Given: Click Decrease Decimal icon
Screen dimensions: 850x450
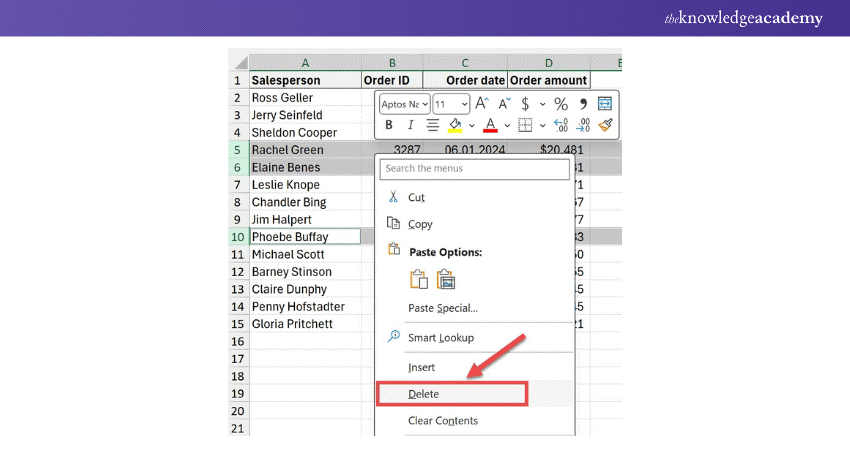Looking at the screenshot, I should click(583, 125).
